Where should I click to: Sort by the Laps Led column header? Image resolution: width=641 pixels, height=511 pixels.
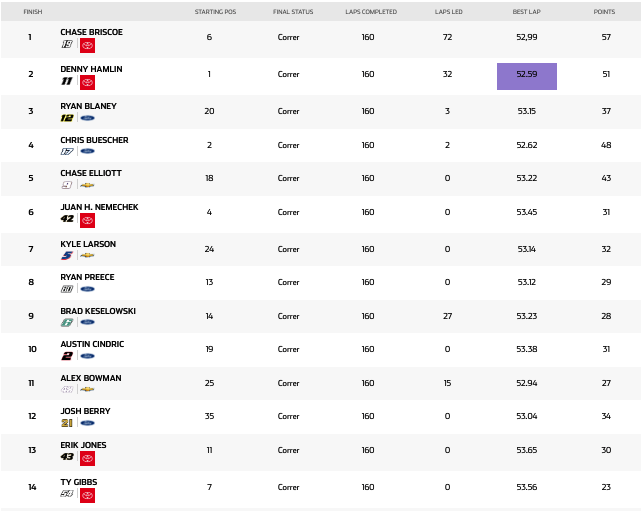pyautogui.click(x=447, y=12)
